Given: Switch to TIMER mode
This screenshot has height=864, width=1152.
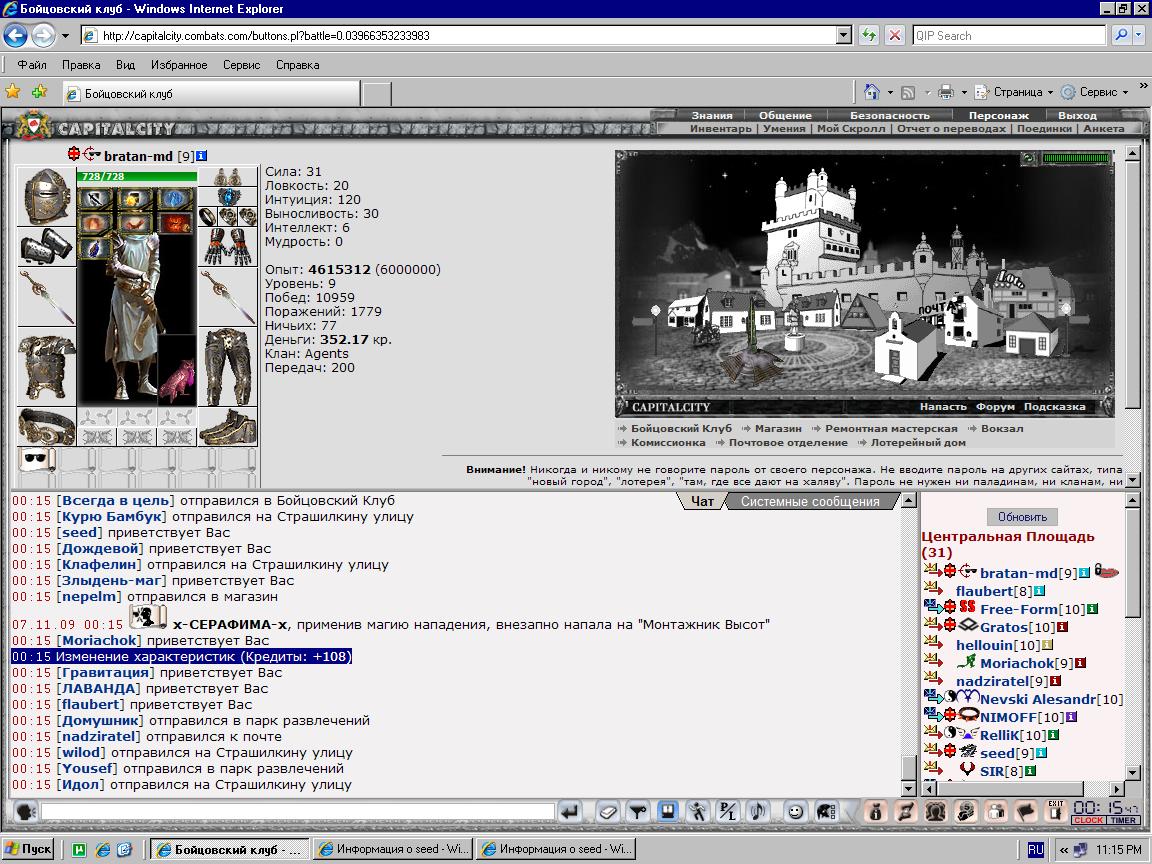Looking at the screenshot, I should (1123, 820).
